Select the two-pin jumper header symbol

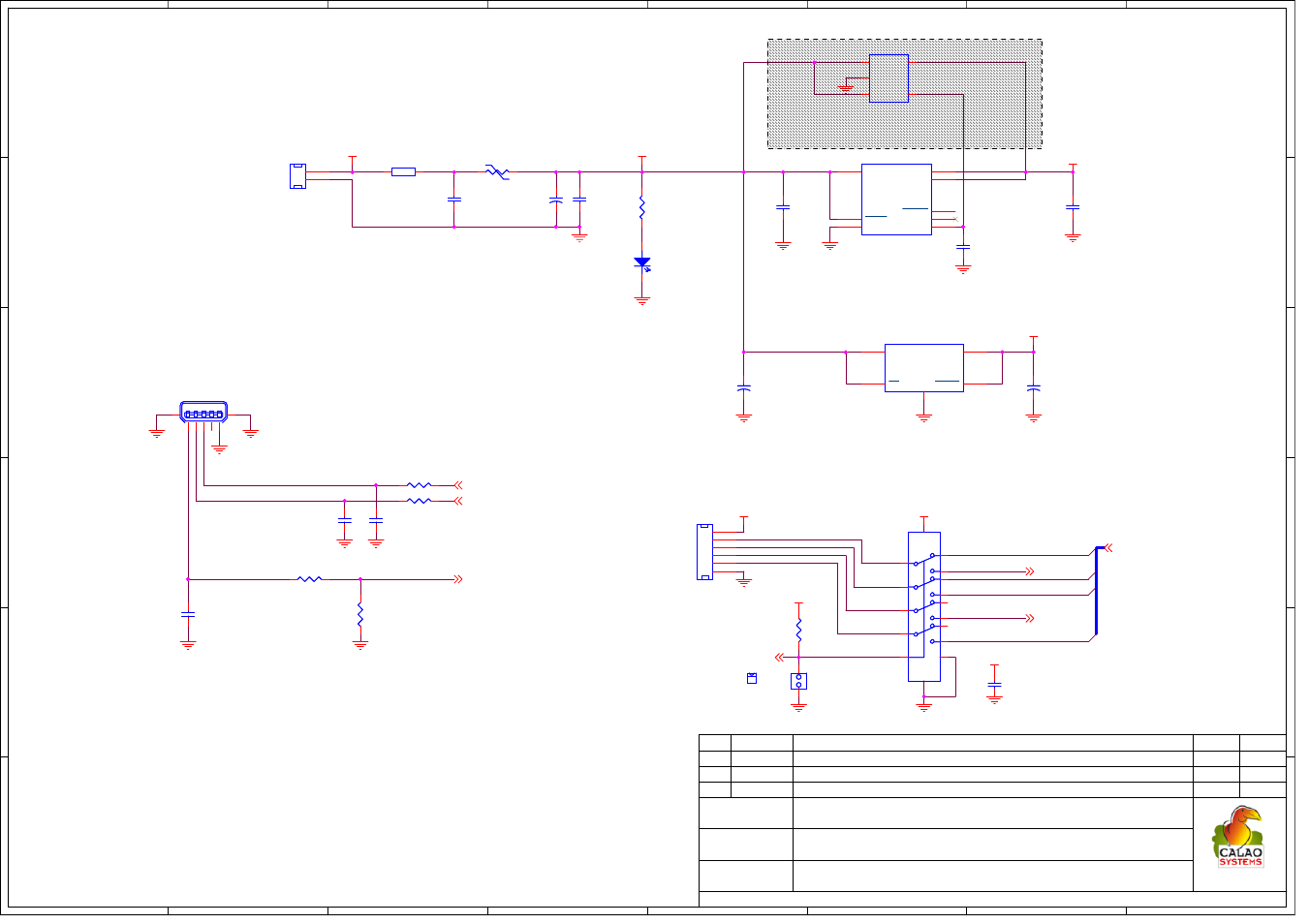(x=798, y=681)
